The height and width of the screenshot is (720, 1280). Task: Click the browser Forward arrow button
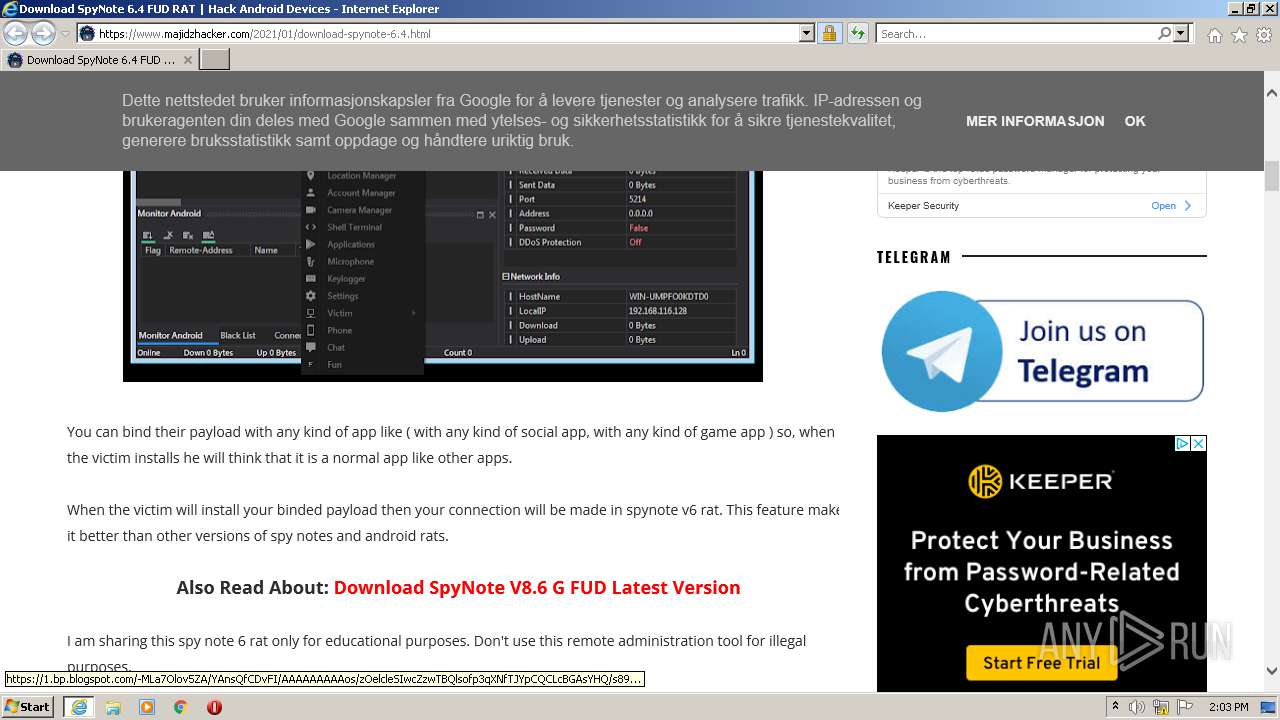tap(43, 34)
